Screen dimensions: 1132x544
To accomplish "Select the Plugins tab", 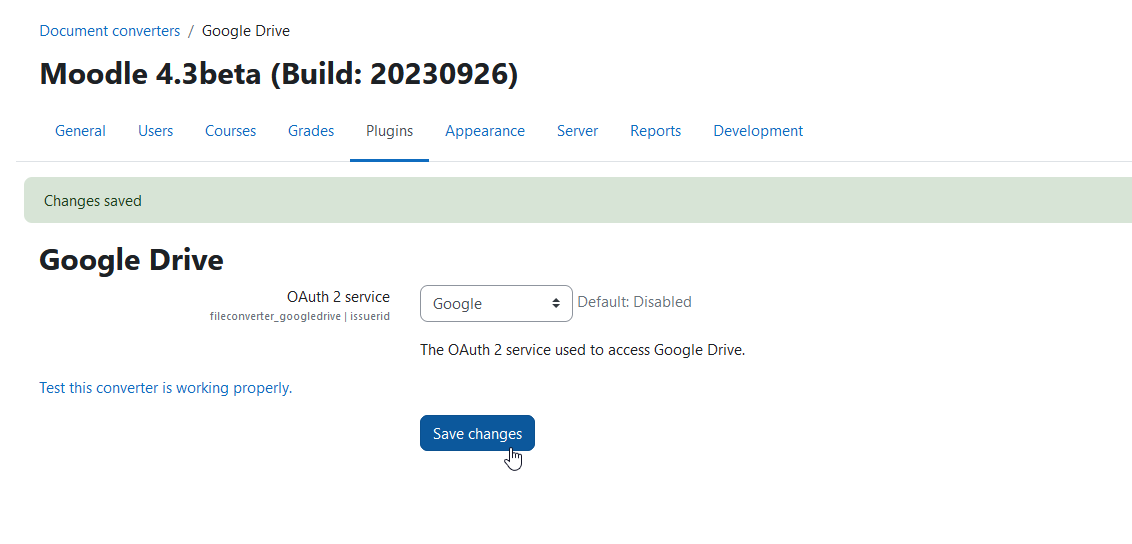I will (x=389, y=131).
